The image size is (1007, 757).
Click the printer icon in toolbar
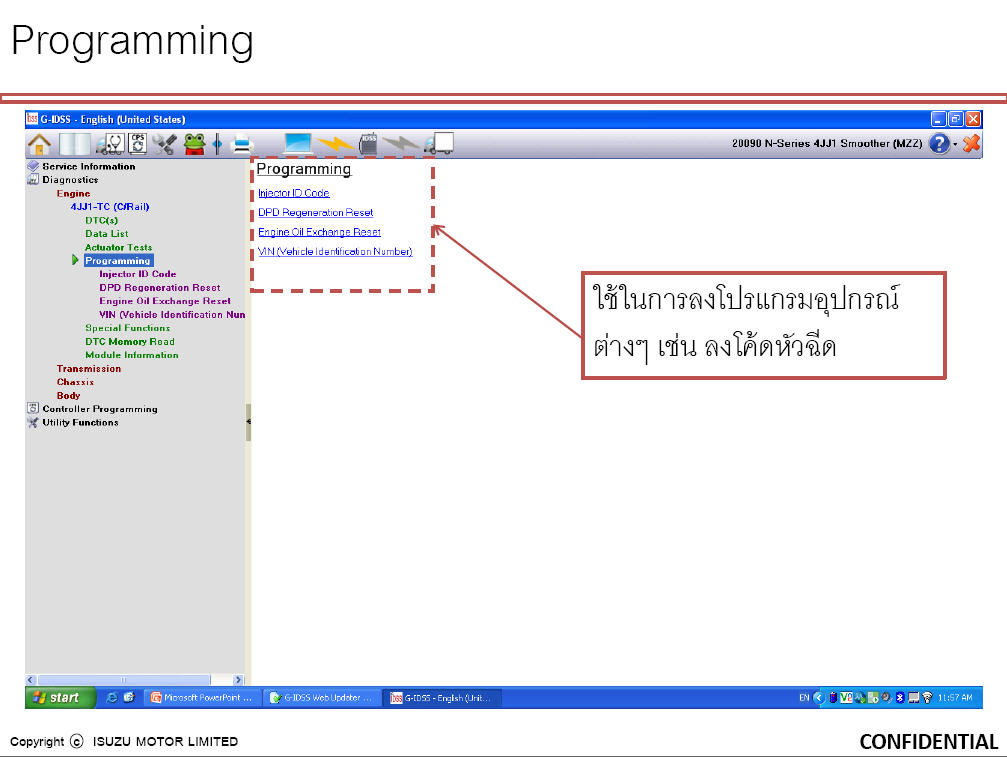coord(242,144)
